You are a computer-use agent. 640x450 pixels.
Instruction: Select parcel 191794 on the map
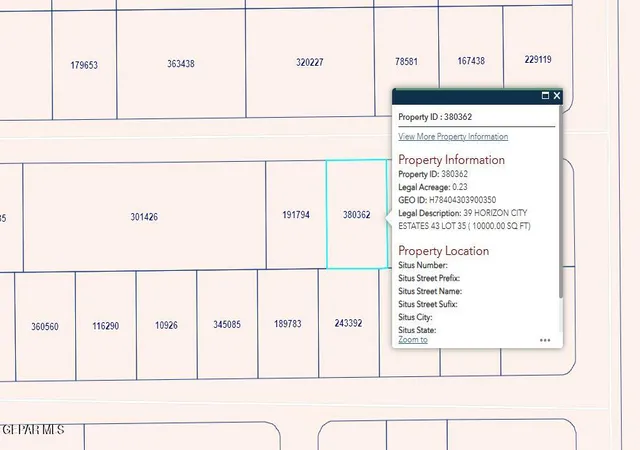pos(296,215)
